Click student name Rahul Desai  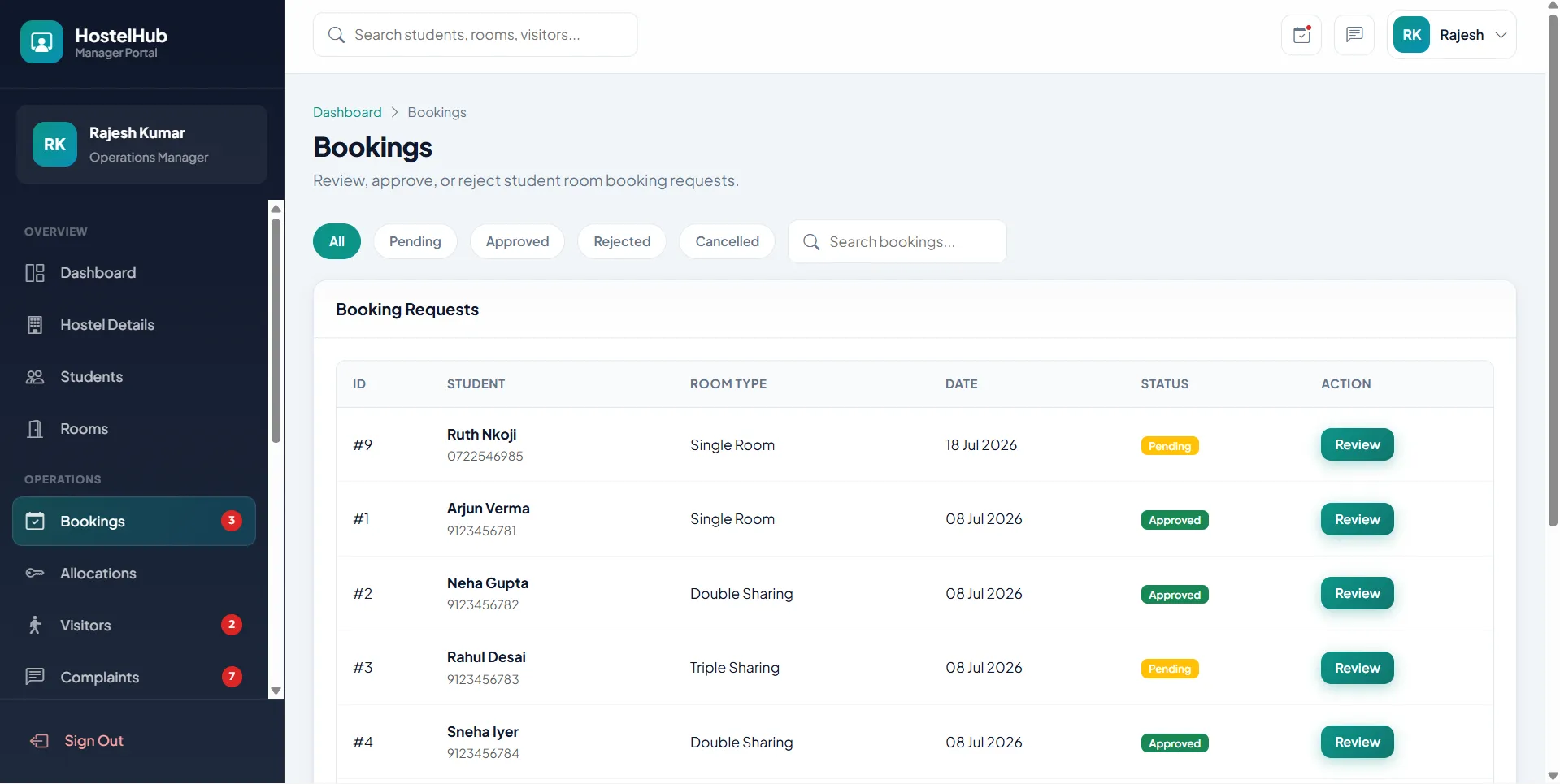(x=486, y=657)
